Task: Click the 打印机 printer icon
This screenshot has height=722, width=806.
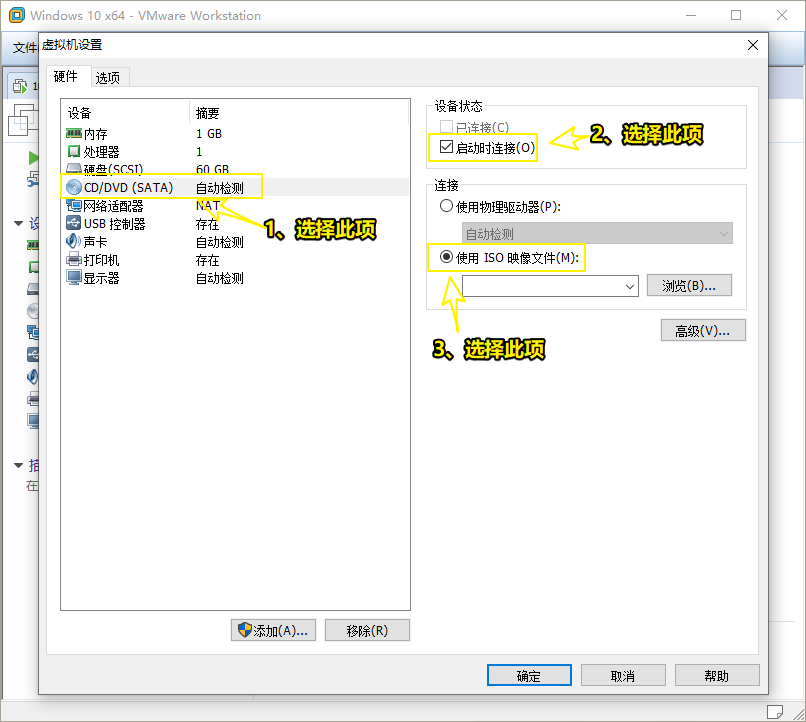Action: coord(74,260)
